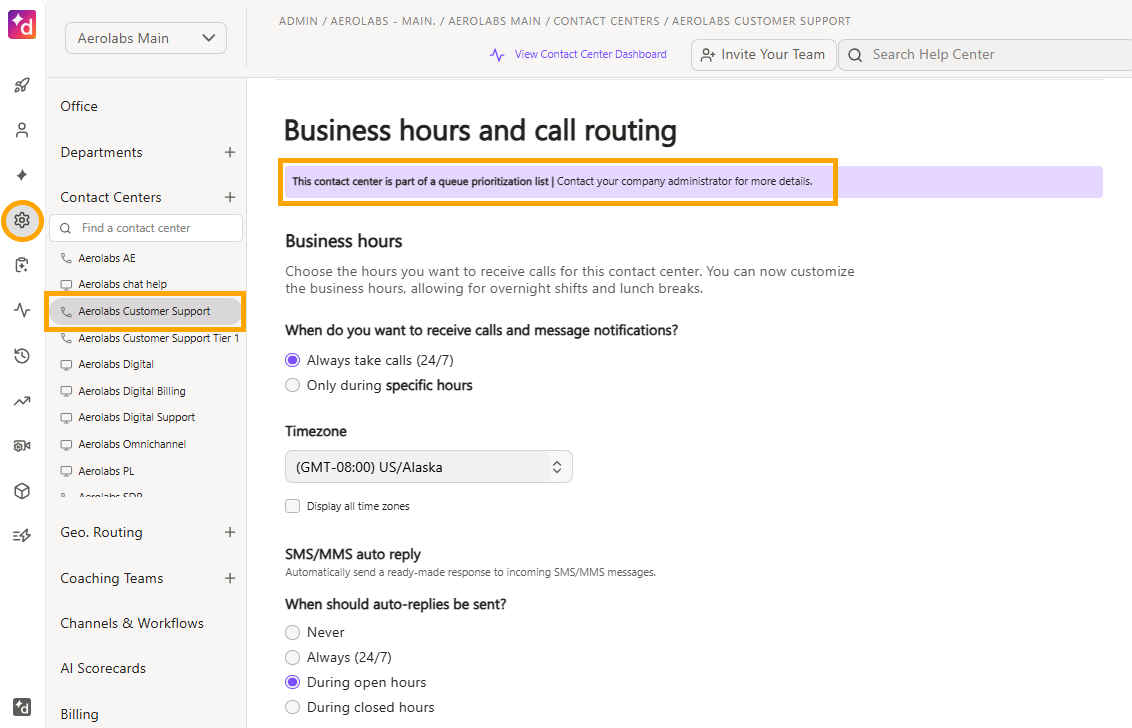Click the add-person icon in Invite Your Team
Image resolution: width=1132 pixels, height=728 pixels.
pyautogui.click(x=708, y=55)
